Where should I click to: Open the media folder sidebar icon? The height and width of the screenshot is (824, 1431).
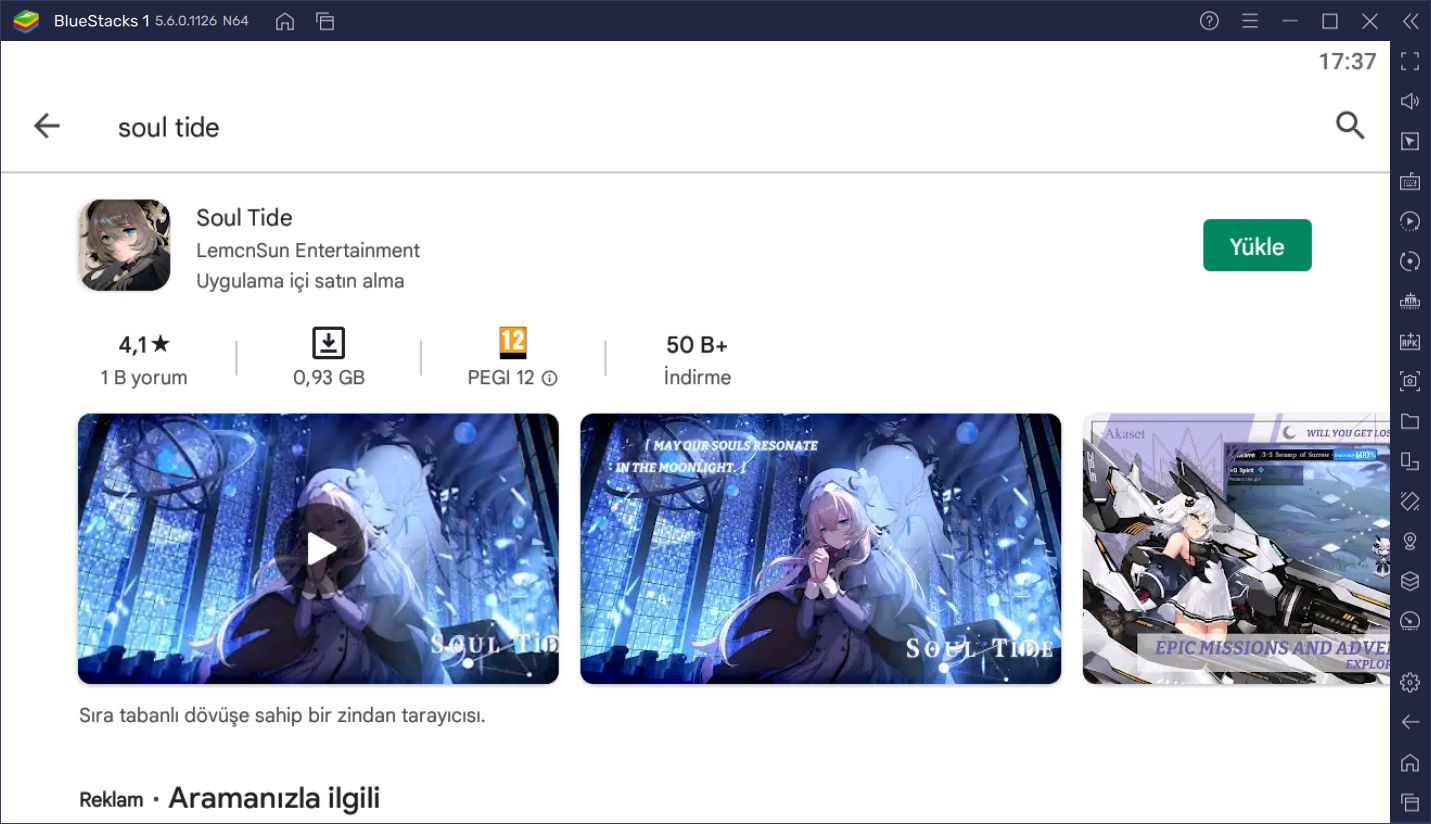pos(1410,421)
